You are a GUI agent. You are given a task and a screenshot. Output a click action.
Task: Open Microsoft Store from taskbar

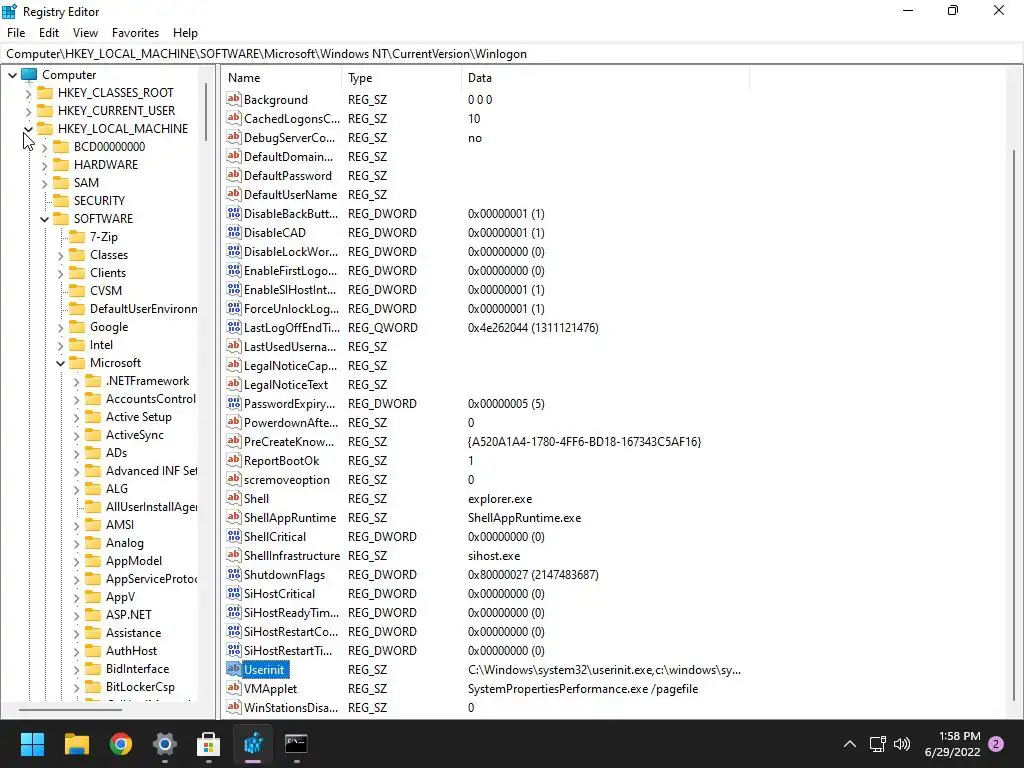tap(208, 744)
